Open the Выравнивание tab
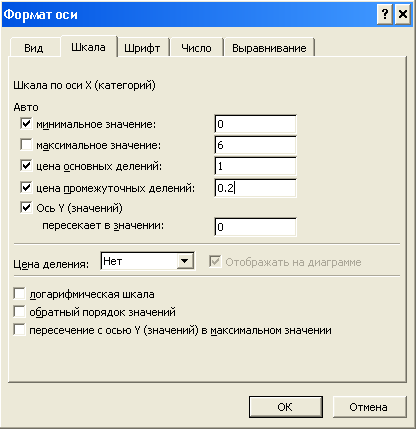Viewport: 416px width, 429px height. point(269,48)
